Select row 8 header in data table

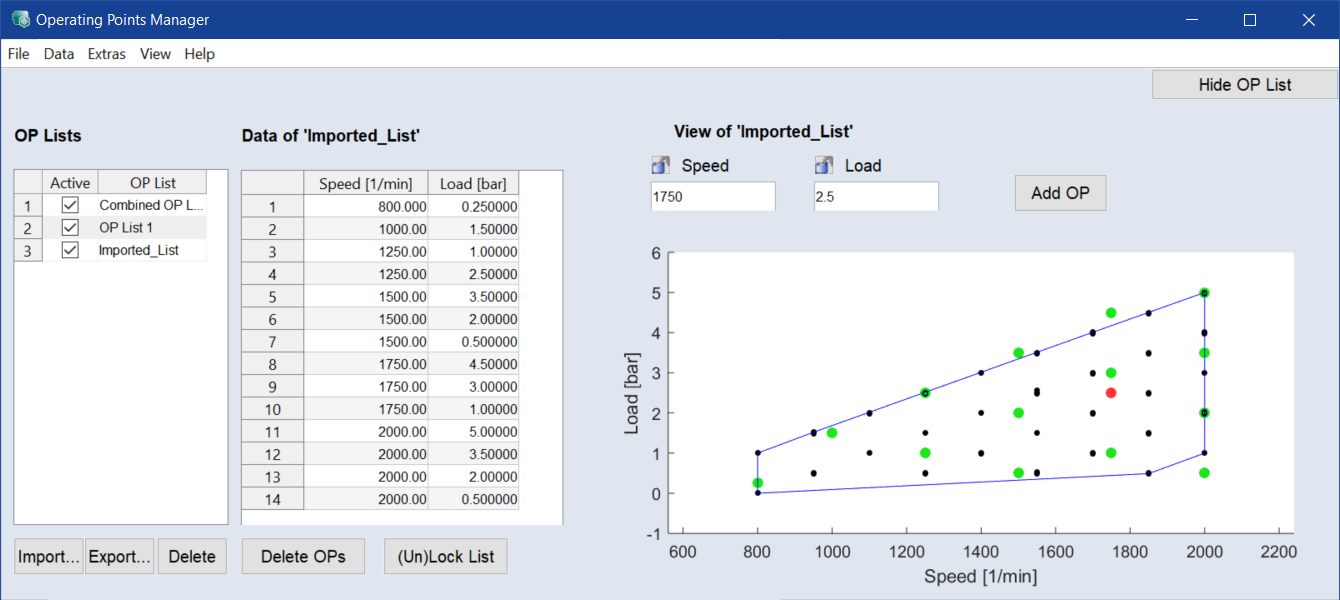(272, 364)
